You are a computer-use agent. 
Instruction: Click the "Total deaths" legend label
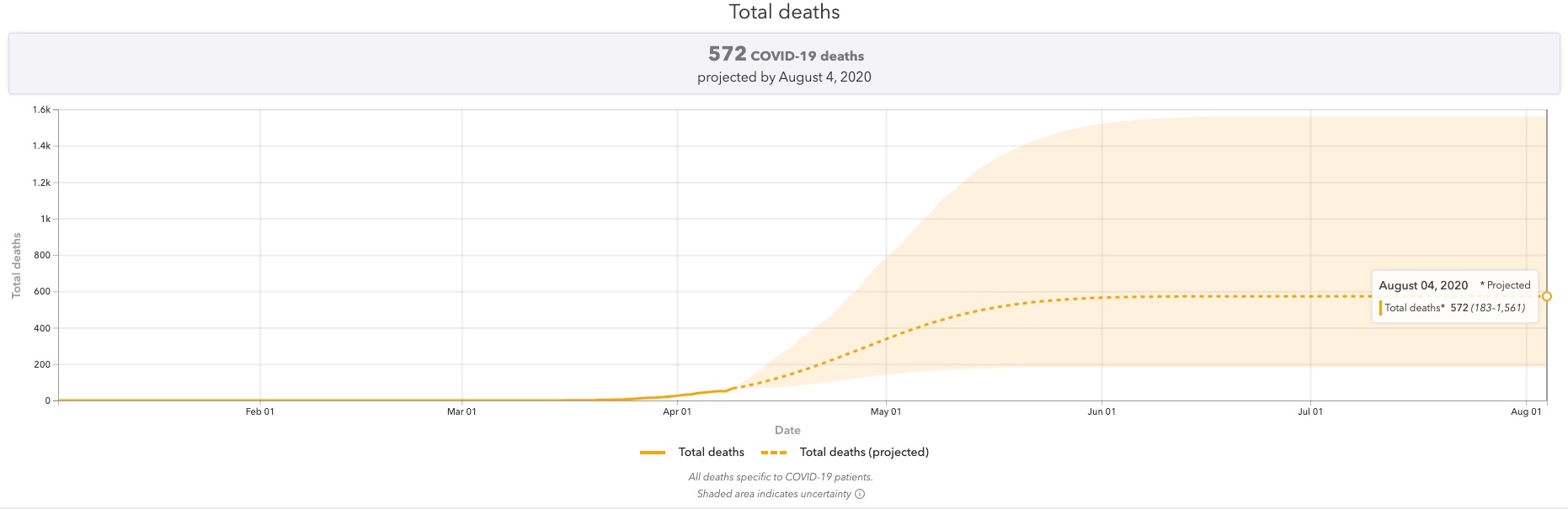point(711,452)
